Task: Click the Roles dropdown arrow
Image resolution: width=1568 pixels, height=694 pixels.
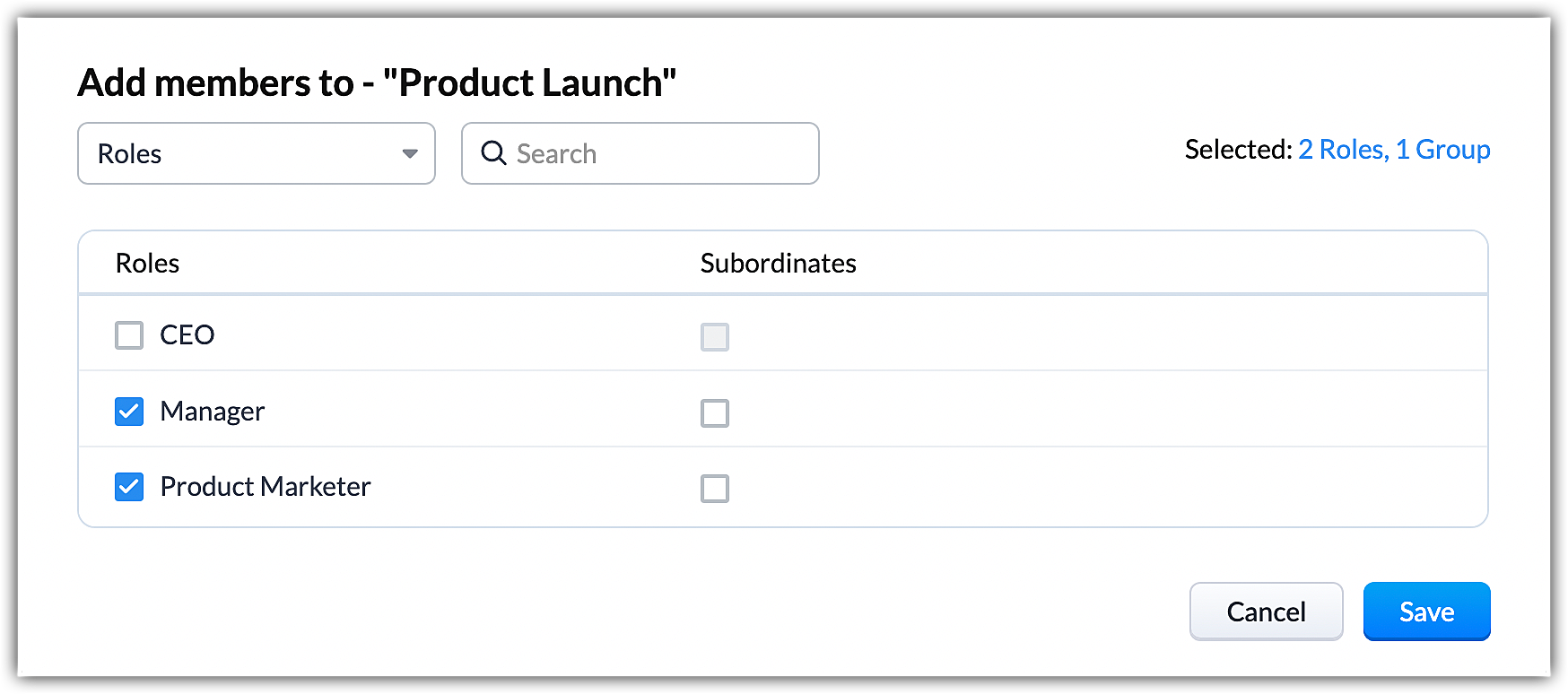Action: click(x=410, y=153)
